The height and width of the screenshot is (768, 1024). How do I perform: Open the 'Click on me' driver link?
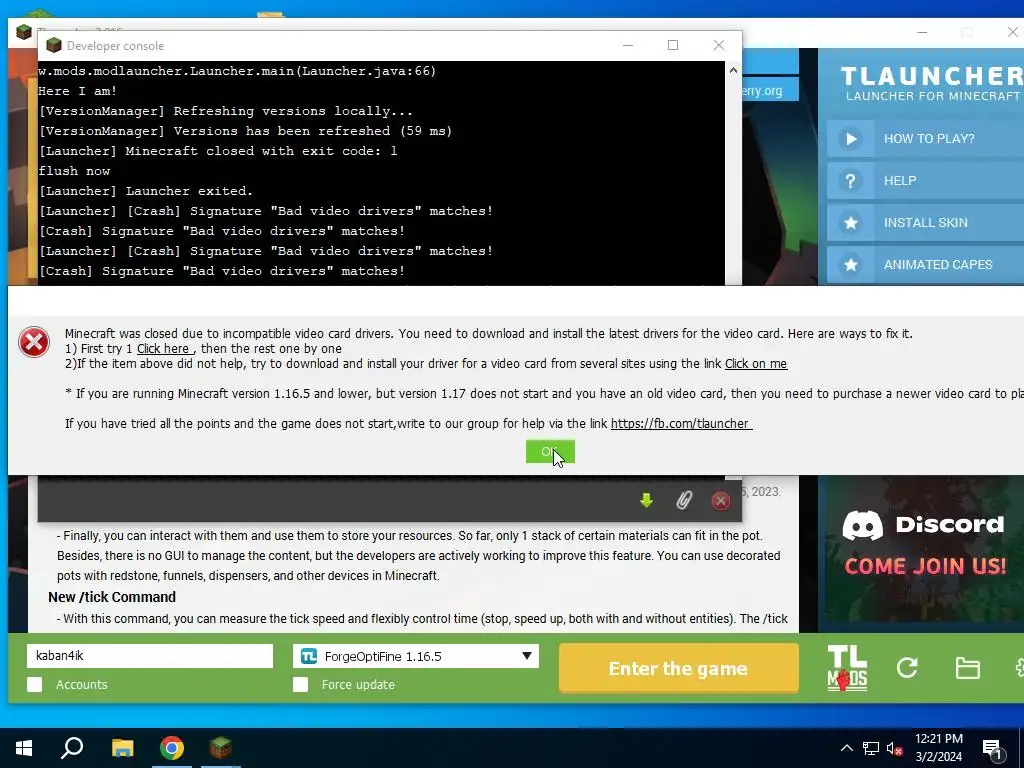tap(756, 364)
